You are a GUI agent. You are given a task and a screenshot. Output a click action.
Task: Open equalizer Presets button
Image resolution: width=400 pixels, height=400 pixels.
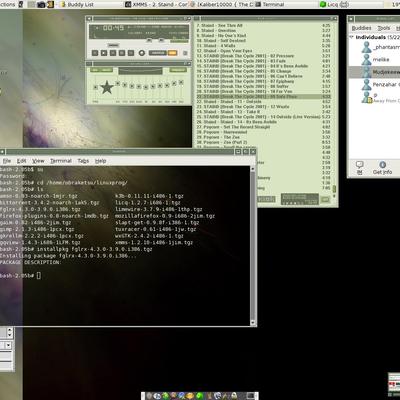[178, 70]
